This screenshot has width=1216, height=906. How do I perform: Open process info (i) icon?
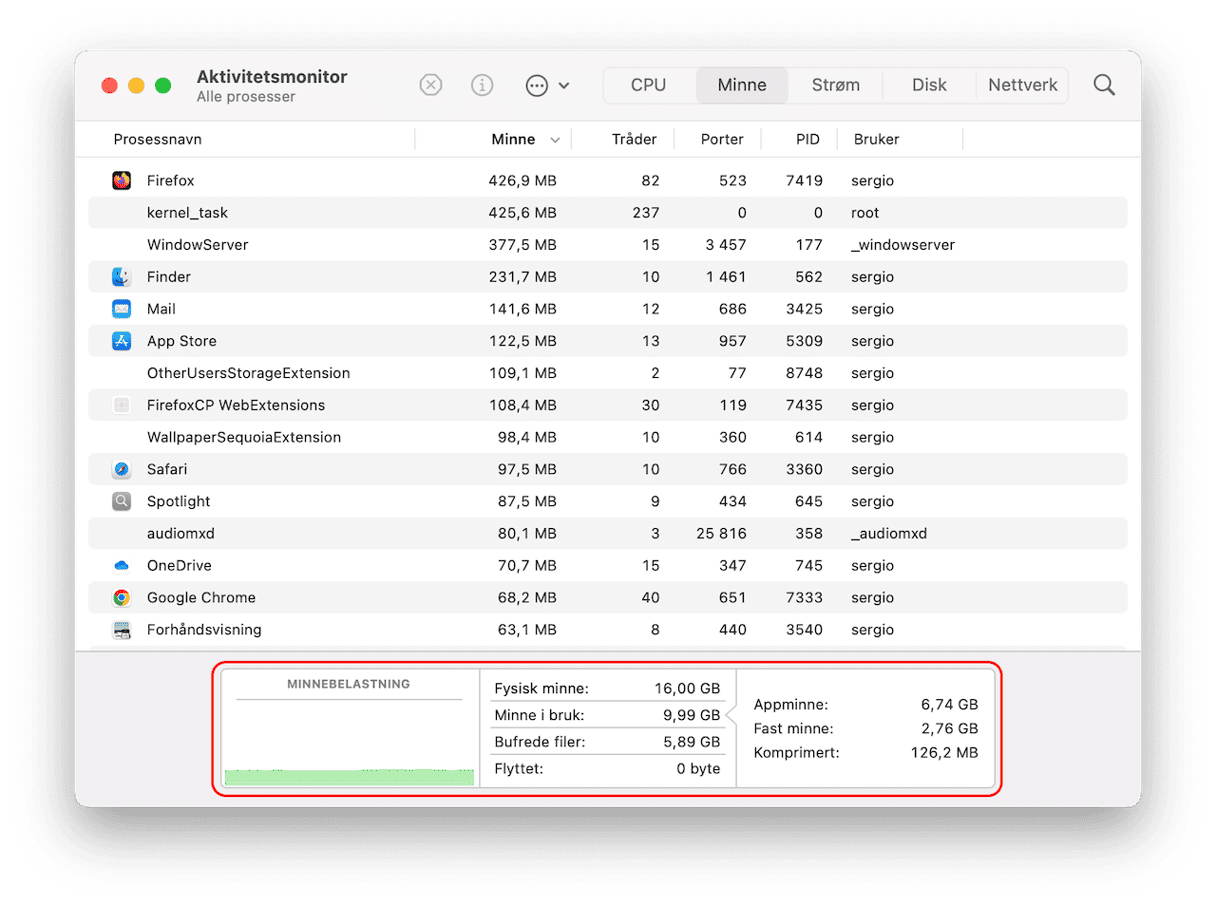point(482,85)
